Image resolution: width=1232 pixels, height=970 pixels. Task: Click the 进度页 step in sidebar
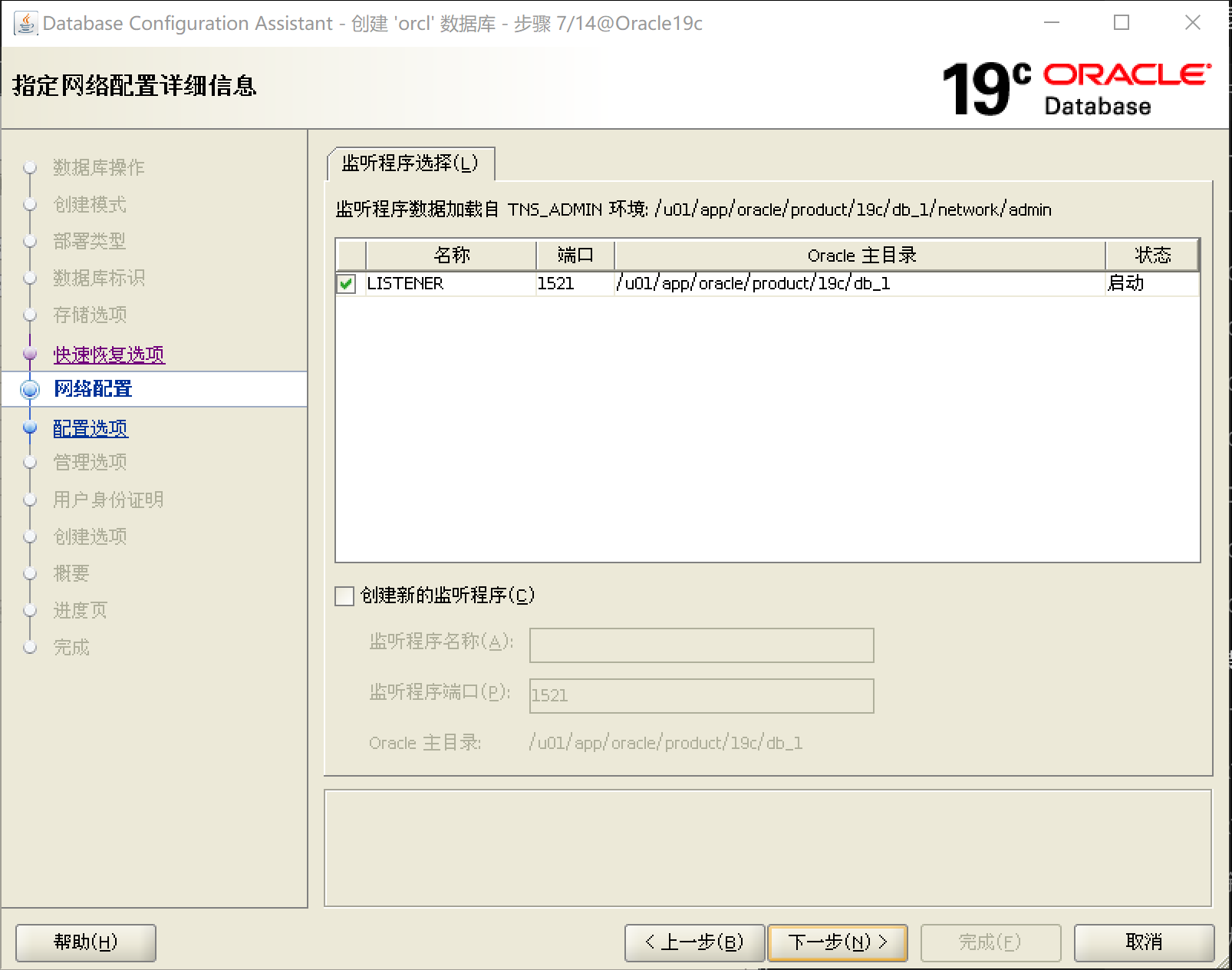81,610
